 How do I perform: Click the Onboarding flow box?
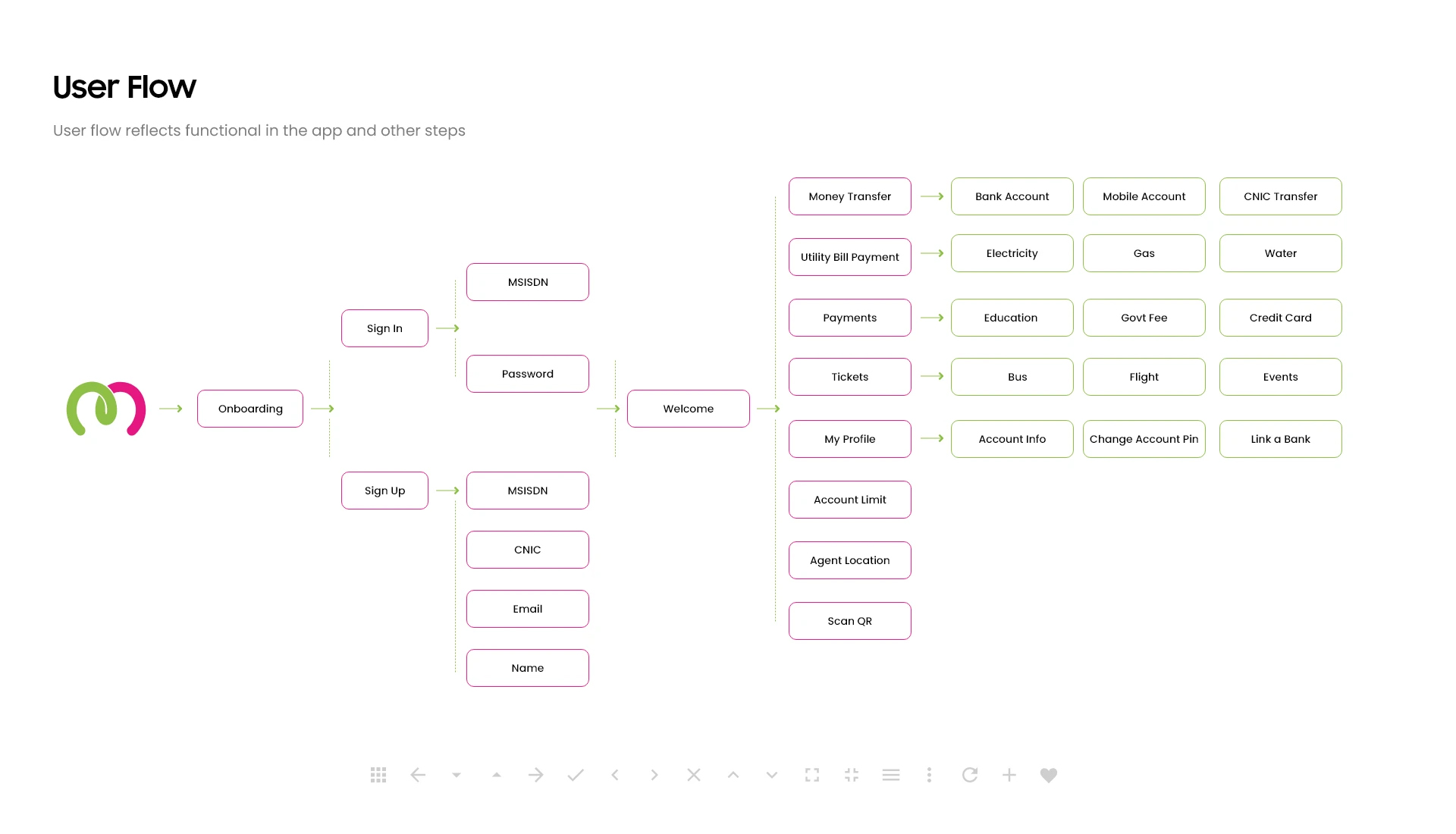tap(250, 409)
